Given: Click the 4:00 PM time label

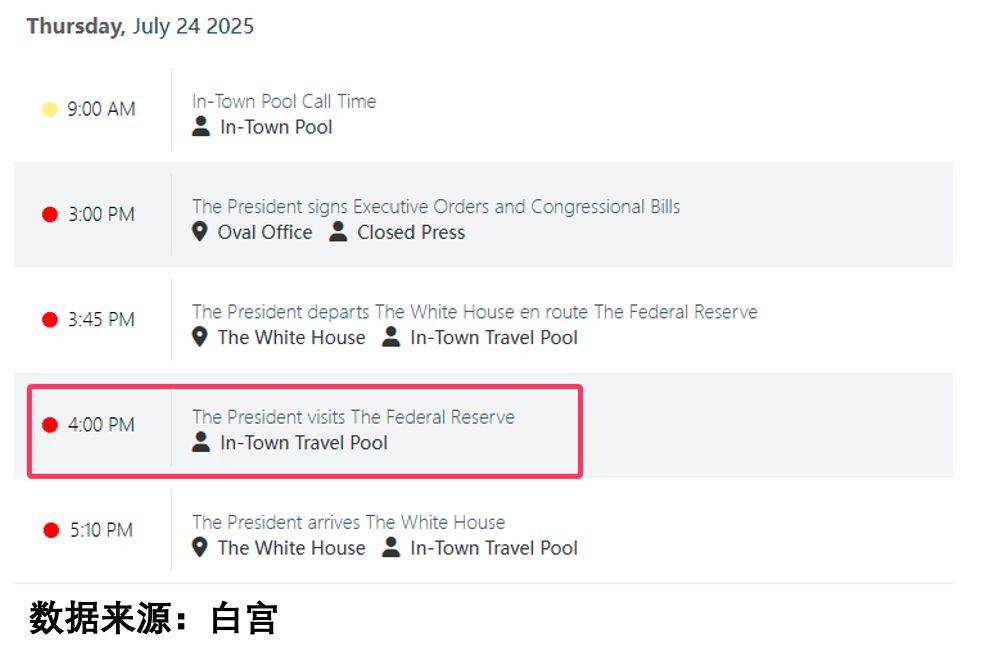Looking at the screenshot, I should 101,425.
